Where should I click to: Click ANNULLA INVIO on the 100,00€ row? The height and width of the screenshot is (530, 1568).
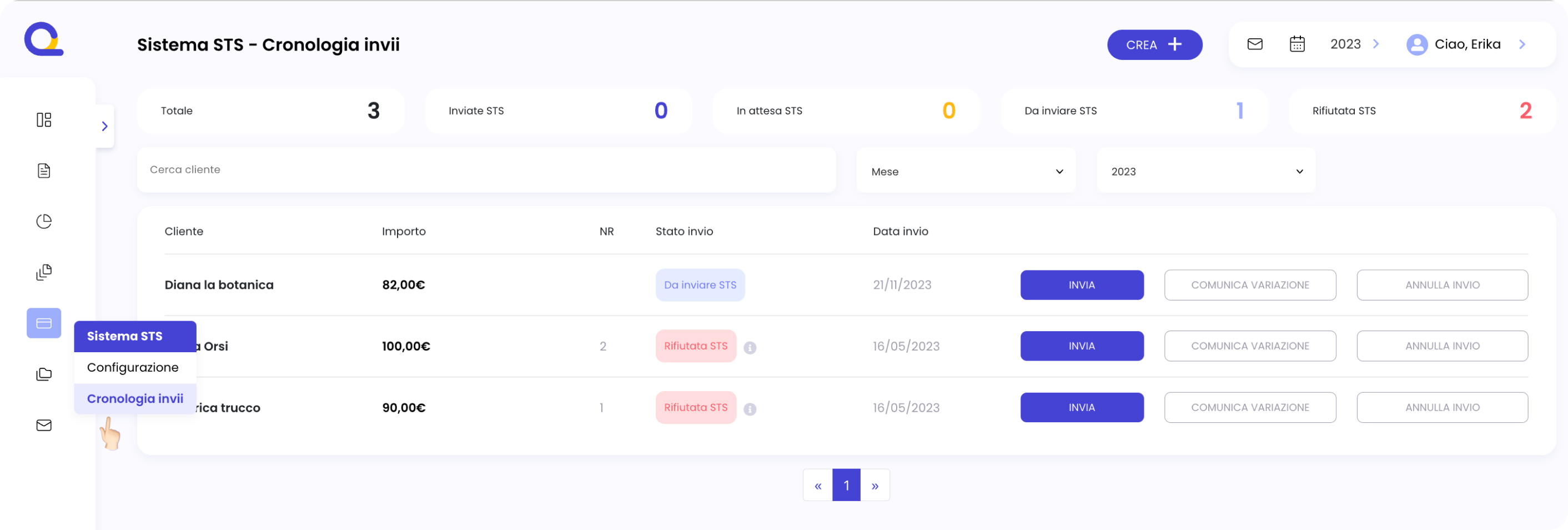click(x=1442, y=346)
